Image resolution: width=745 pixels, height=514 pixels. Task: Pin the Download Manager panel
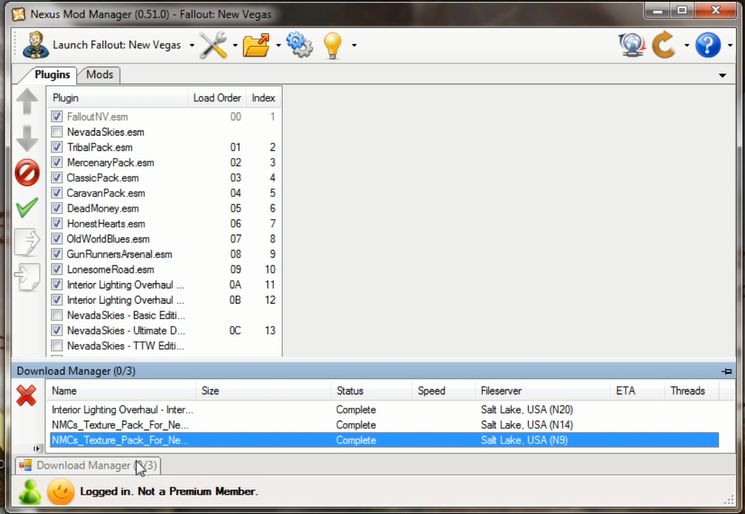click(x=726, y=371)
